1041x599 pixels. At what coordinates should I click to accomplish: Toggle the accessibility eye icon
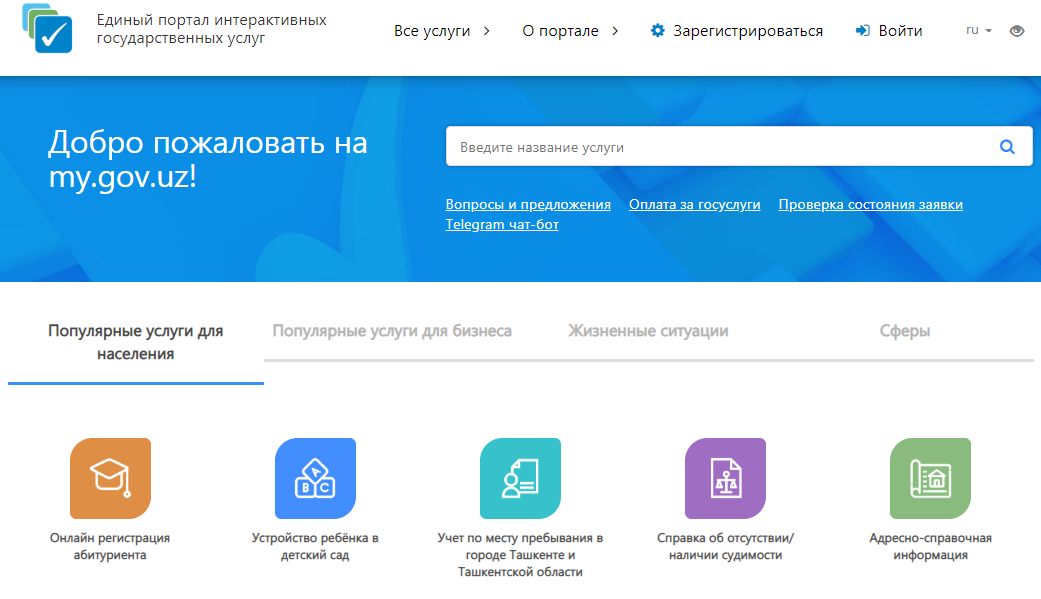click(x=1016, y=31)
